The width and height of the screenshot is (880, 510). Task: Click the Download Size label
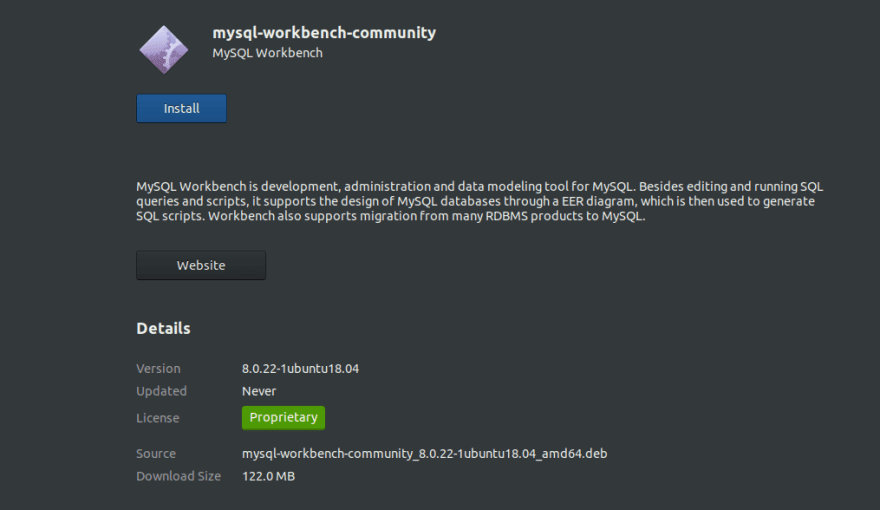coord(178,476)
